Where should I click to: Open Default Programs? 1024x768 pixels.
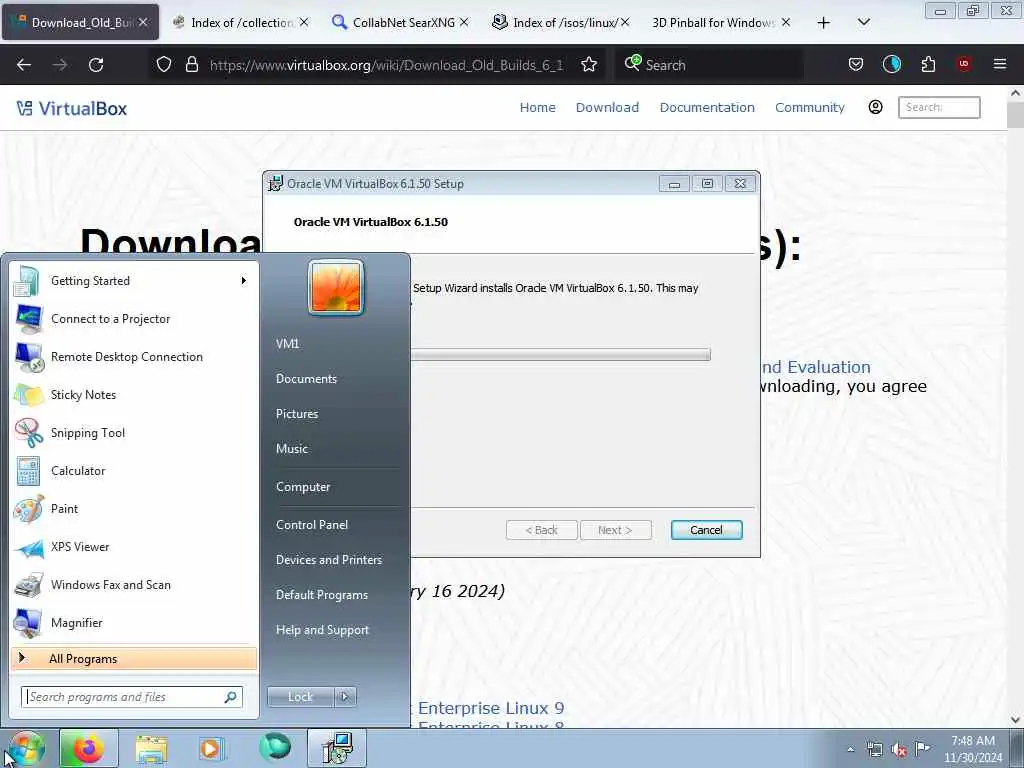[322, 595]
